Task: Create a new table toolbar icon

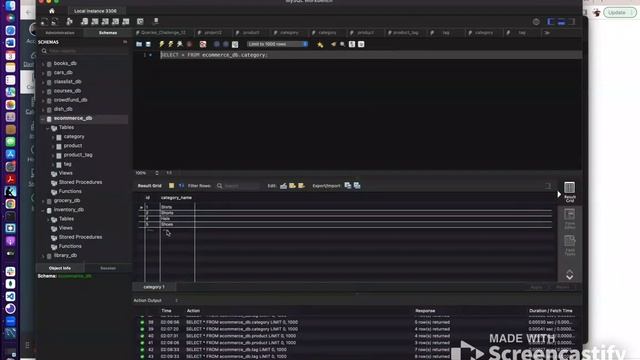Action: click(x=95, y=21)
